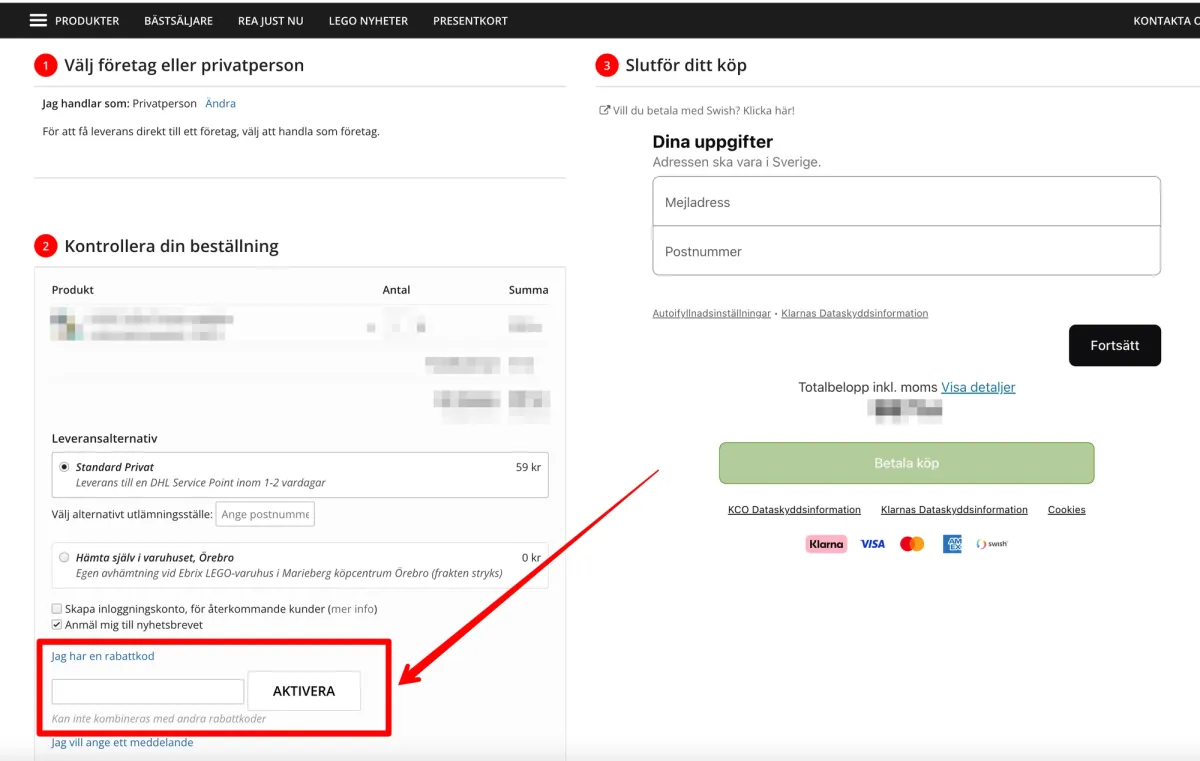This screenshot has width=1200, height=761.
Task: Focus the Mejladress input field
Action: [x=907, y=202]
